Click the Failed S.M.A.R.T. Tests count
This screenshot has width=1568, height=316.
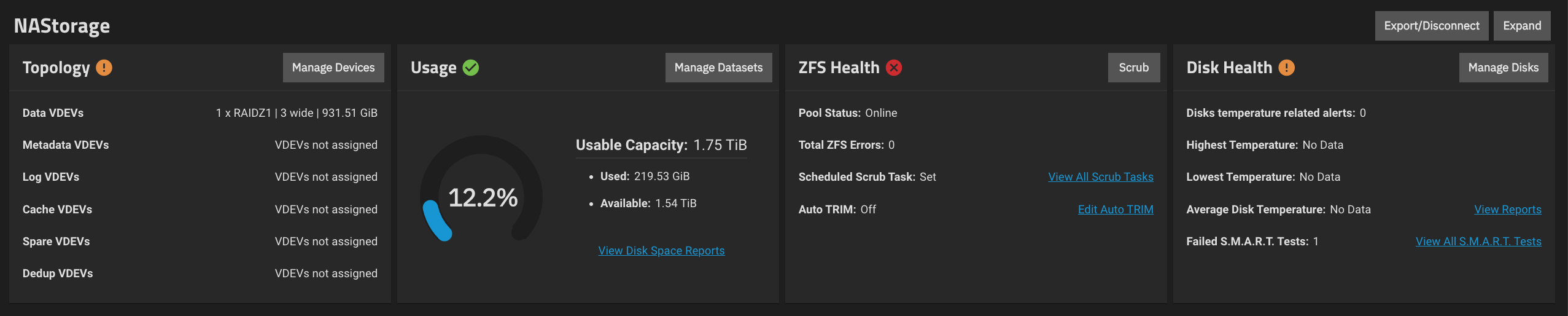click(x=1315, y=242)
